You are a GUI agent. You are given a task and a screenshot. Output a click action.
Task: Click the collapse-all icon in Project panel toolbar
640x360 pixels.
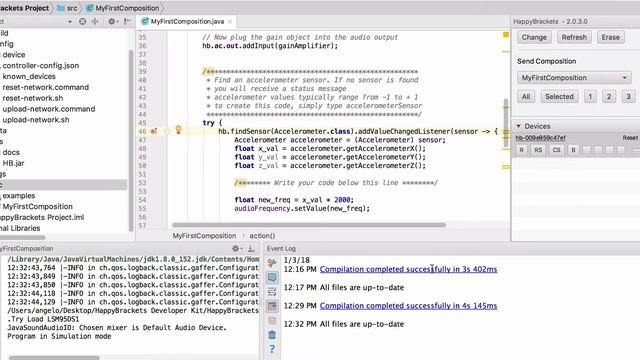click(95, 21)
